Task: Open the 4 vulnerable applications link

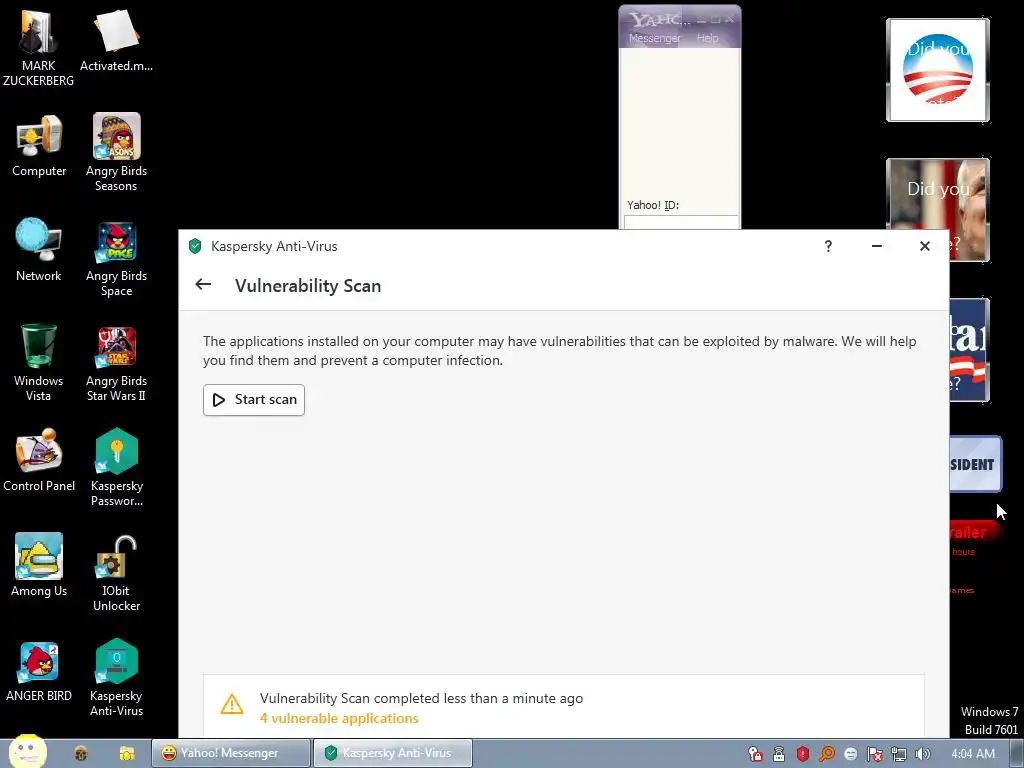Action: pyautogui.click(x=339, y=718)
